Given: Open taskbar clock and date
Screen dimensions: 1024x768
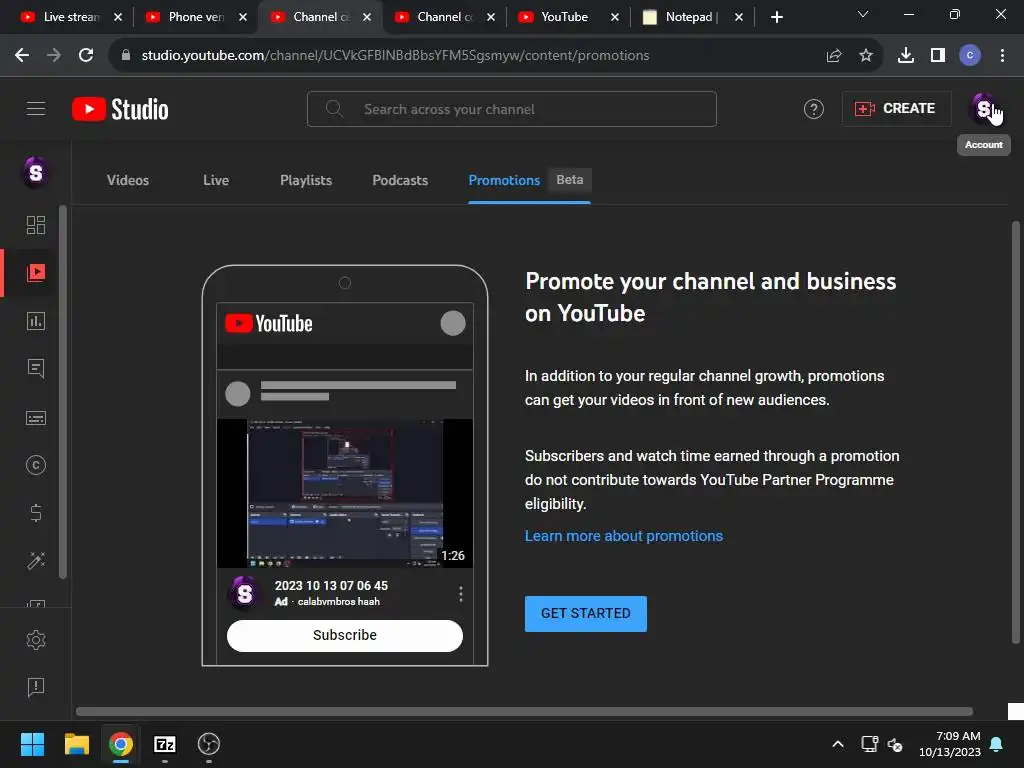Looking at the screenshot, I should point(950,744).
